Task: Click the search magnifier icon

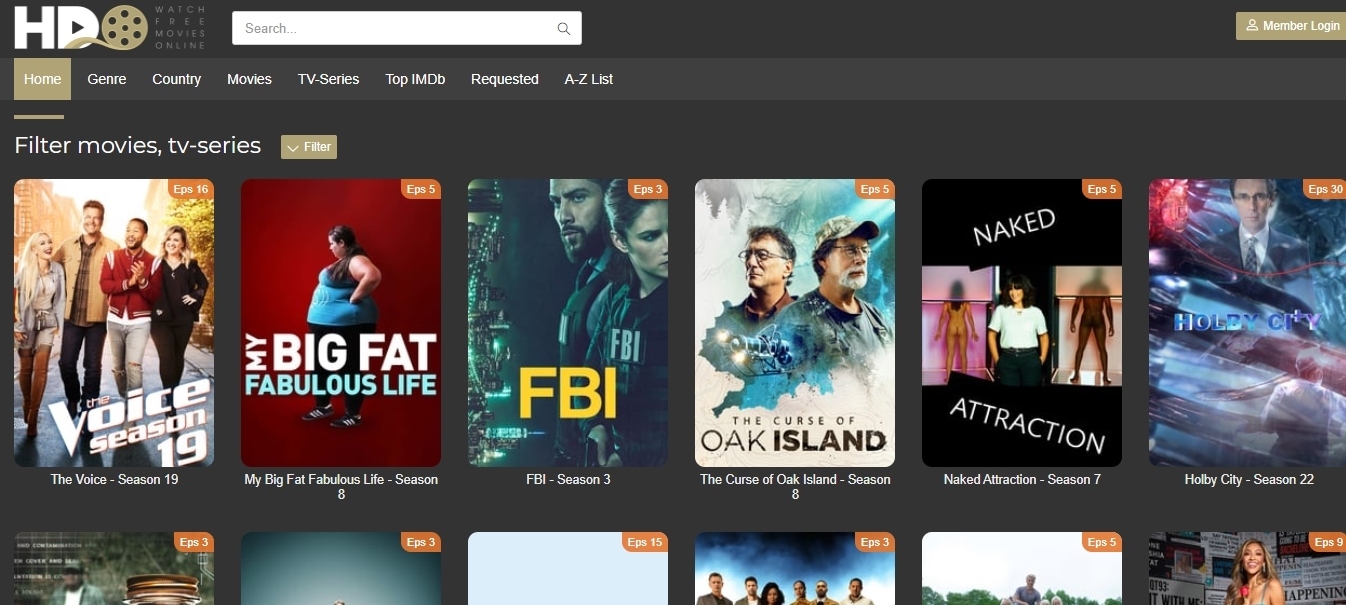Action: (564, 29)
